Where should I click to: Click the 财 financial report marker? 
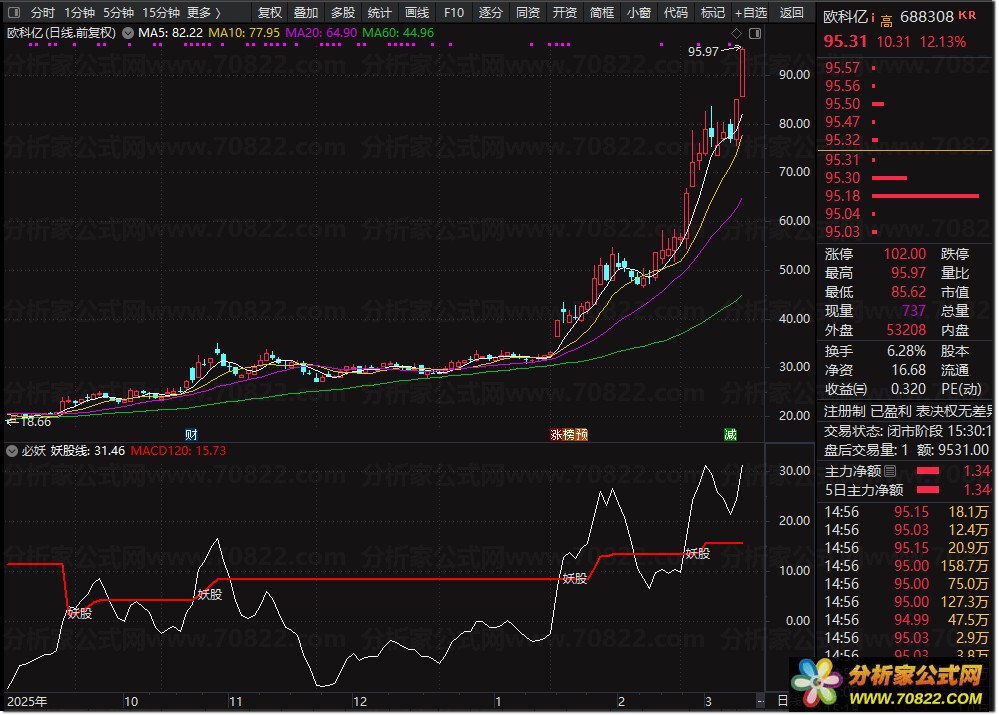pos(191,435)
